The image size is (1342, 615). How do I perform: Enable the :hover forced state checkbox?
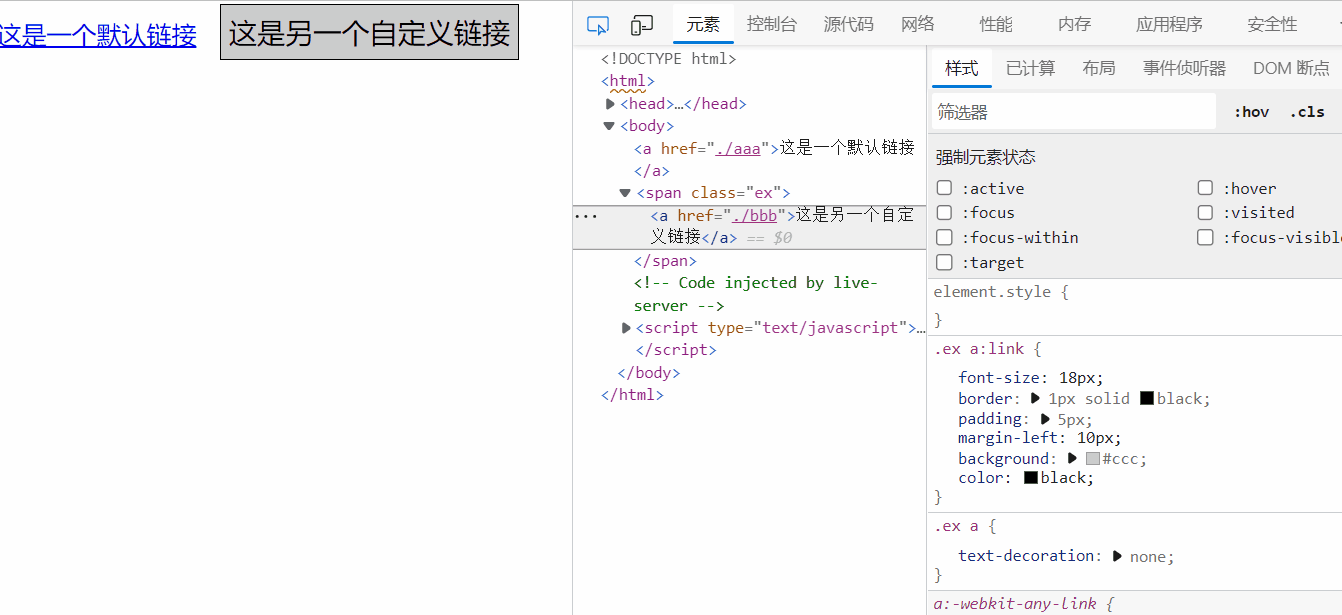(1205, 188)
